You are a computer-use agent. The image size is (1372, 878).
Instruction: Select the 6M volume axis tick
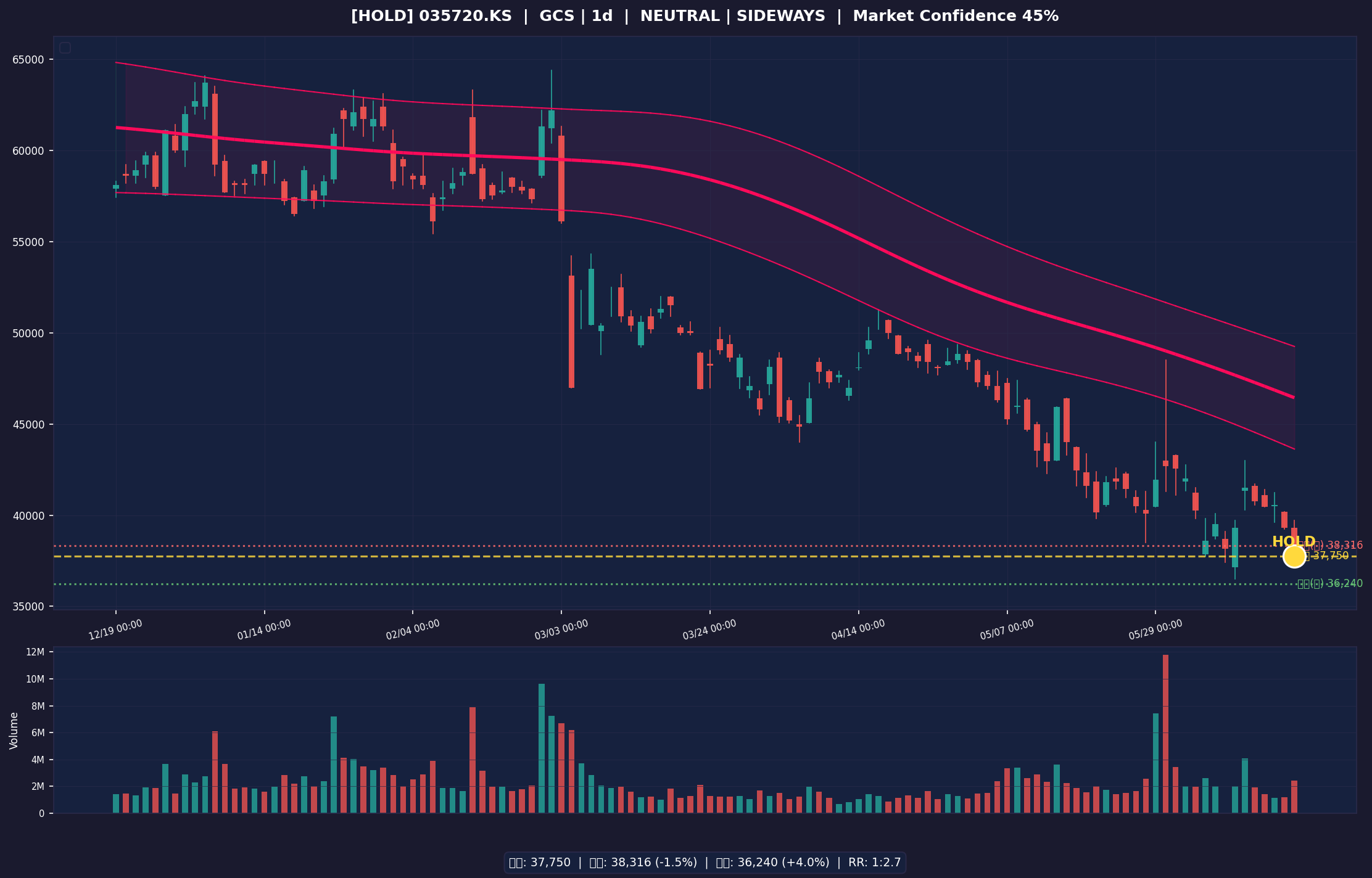pyautogui.click(x=38, y=733)
